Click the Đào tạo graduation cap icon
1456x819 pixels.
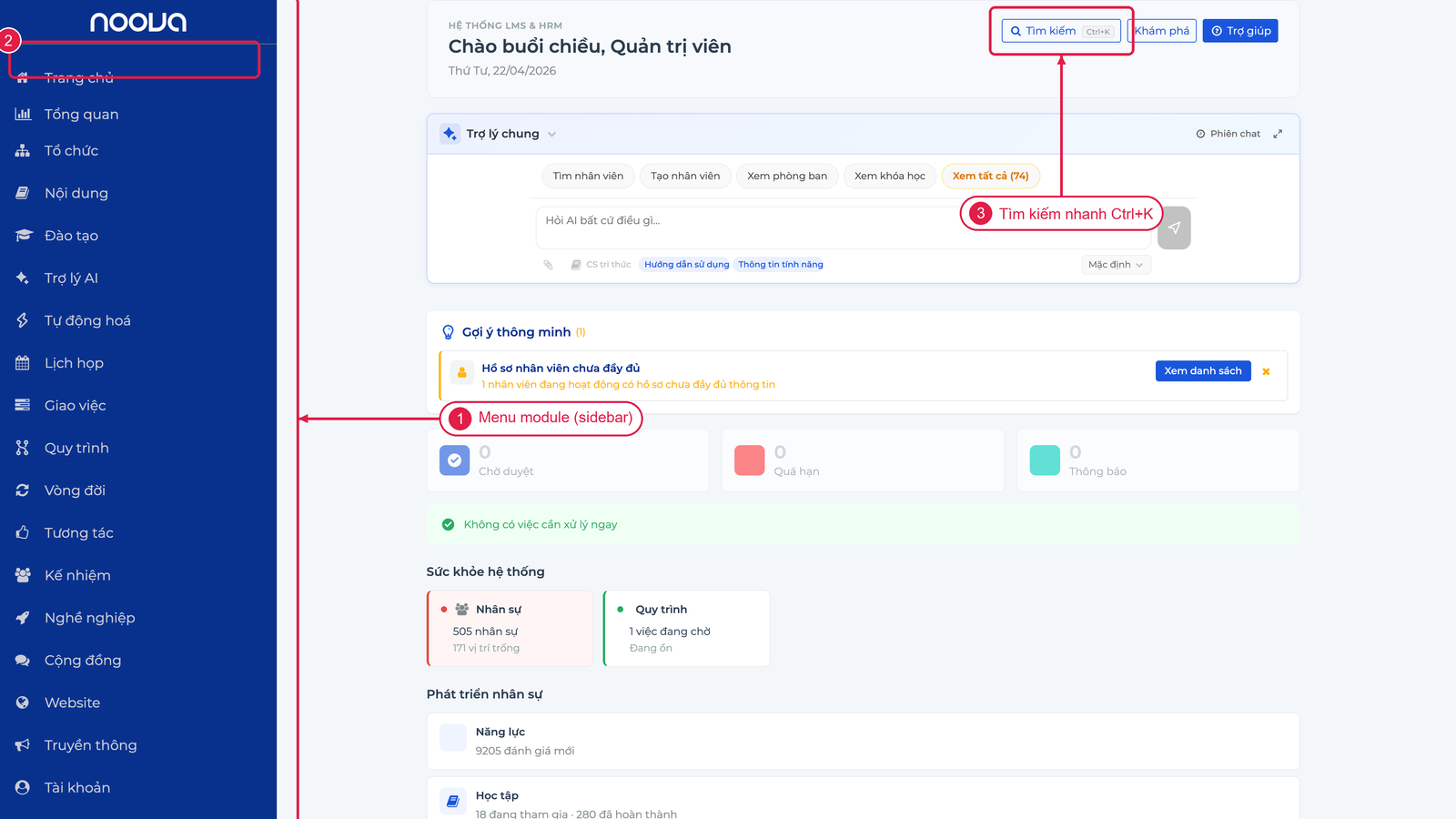click(x=23, y=236)
